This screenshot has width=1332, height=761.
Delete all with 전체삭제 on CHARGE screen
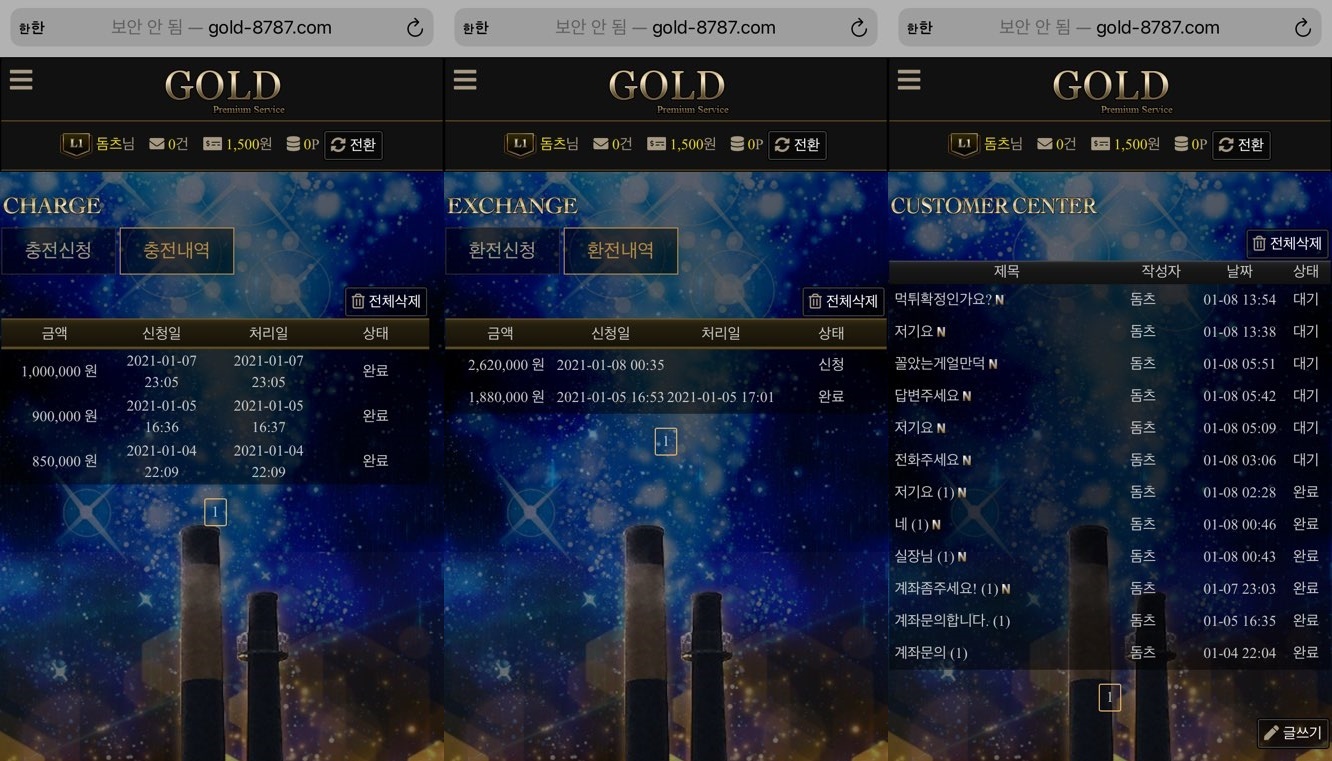(x=386, y=301)
